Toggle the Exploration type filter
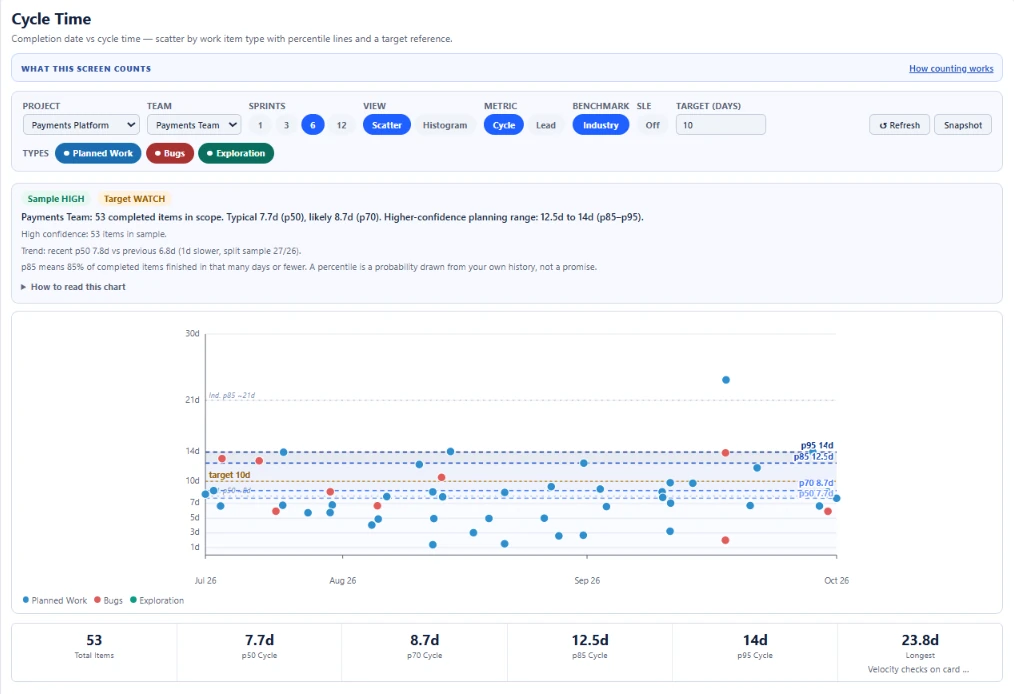1014x694 pixels. pos(236,153)
